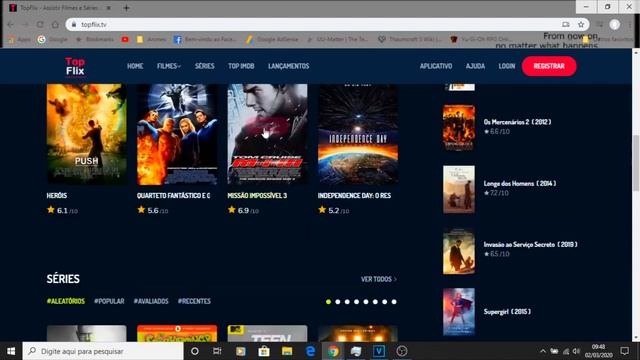Open Task View on the taskbar
640x360 pixels.
pos(217,351)
